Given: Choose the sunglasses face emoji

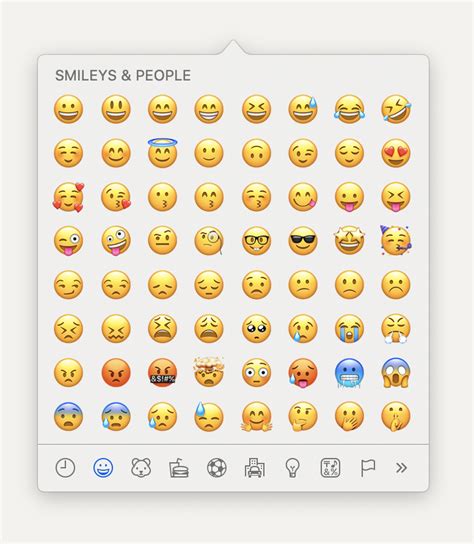Looking at the screenshot, I should (x=303, y=240).
